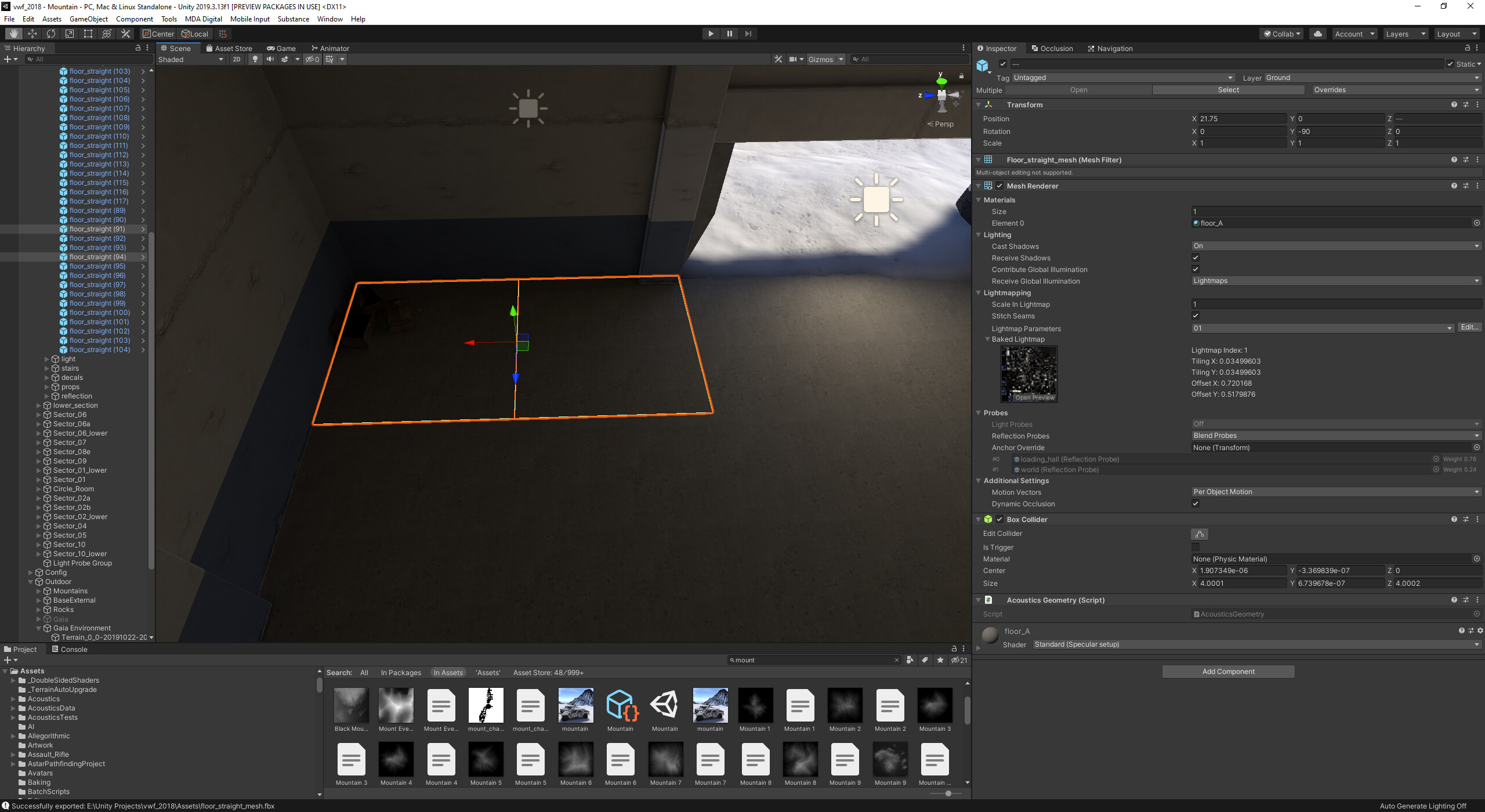The image size is (1485, 812).
Task: Click the Step frame button
Action: tap(748, 34)
